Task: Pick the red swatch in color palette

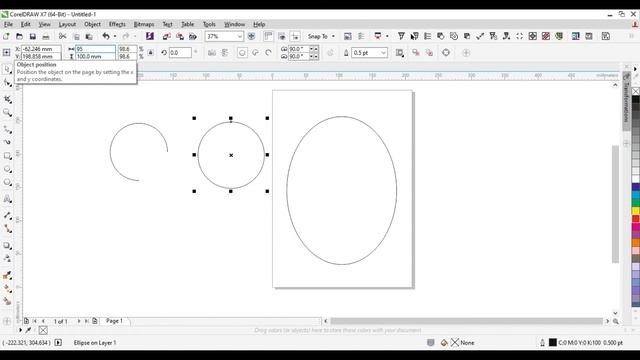Action: [636, 219]
